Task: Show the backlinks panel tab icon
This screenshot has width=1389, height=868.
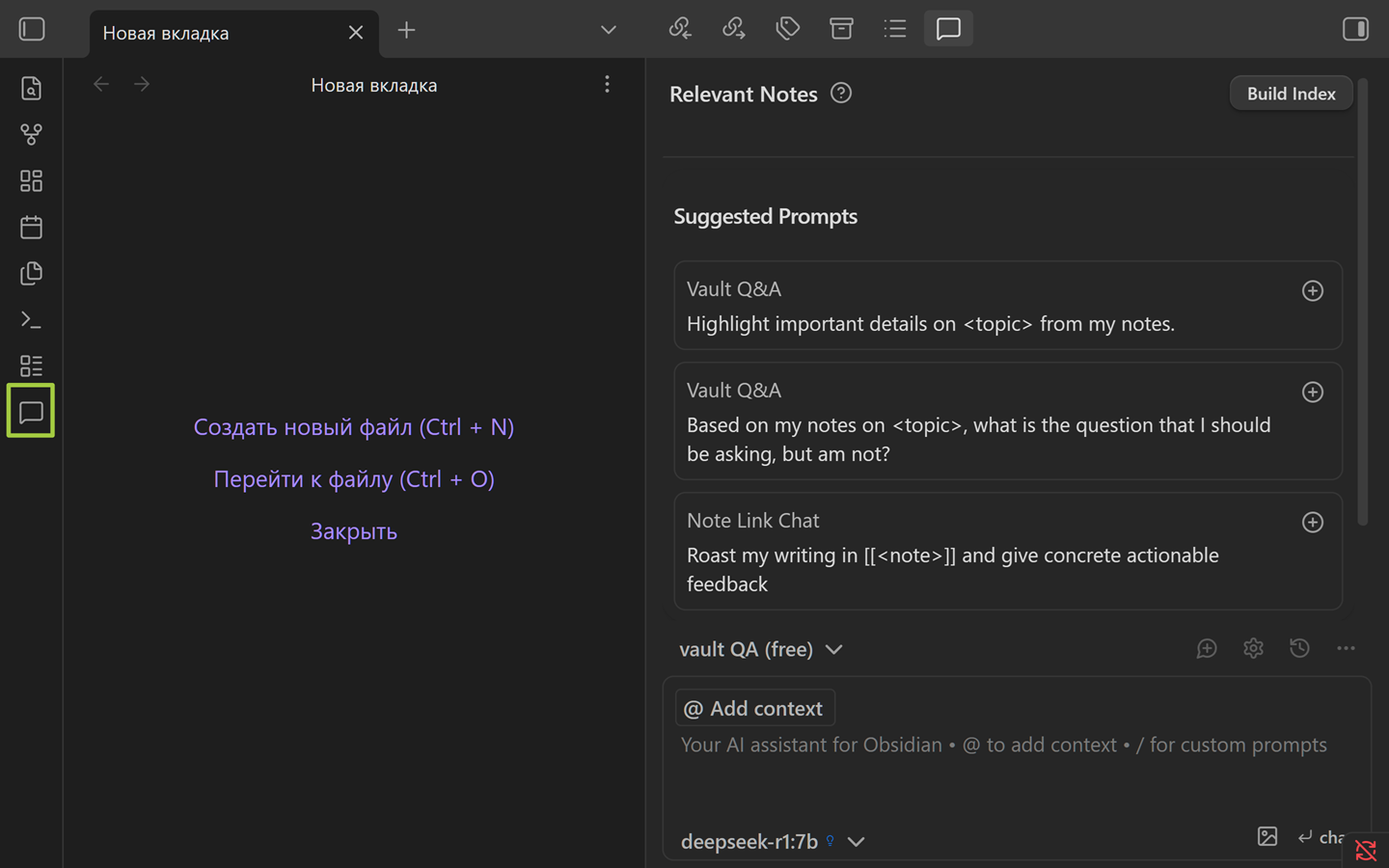Action: pyautogui.click(x=680, y=29)
